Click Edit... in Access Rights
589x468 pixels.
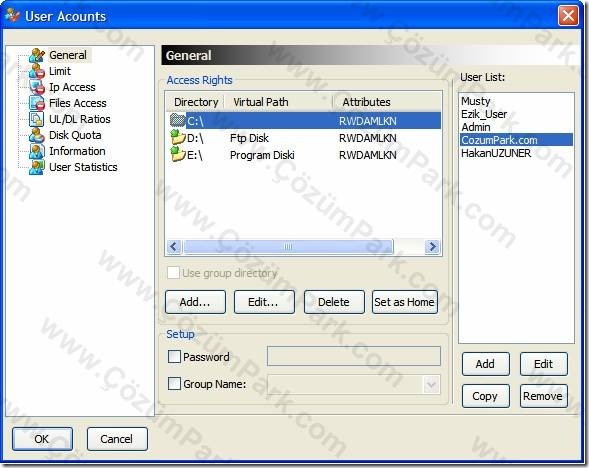tap(264, 302)
